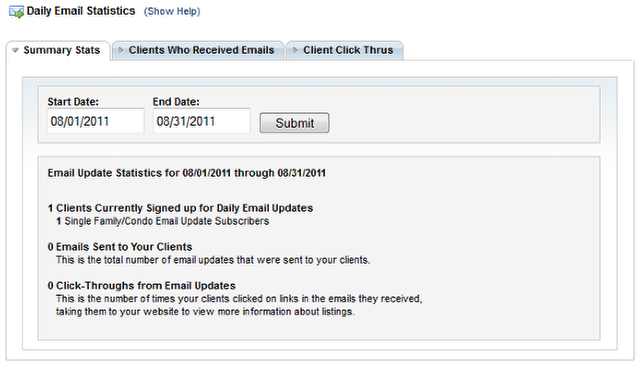Focus the End Date input field
The image size is (640, 365).
[x=202, y=121]
